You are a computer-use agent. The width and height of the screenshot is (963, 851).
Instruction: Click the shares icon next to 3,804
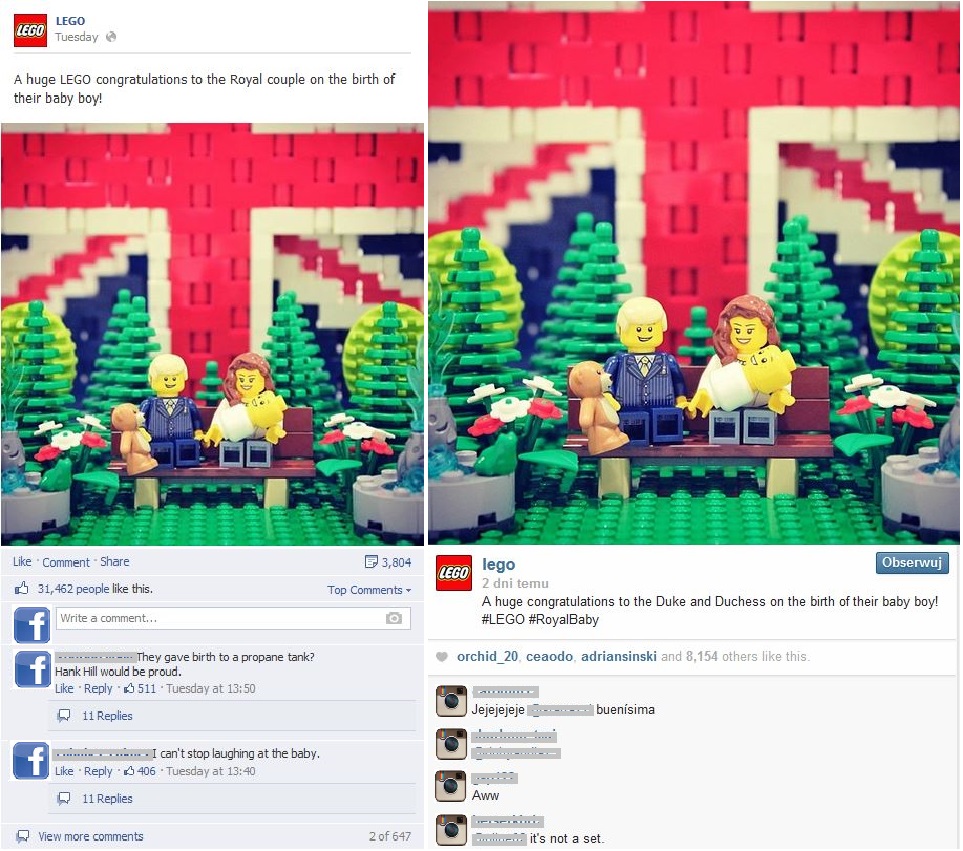coord(371,562)
